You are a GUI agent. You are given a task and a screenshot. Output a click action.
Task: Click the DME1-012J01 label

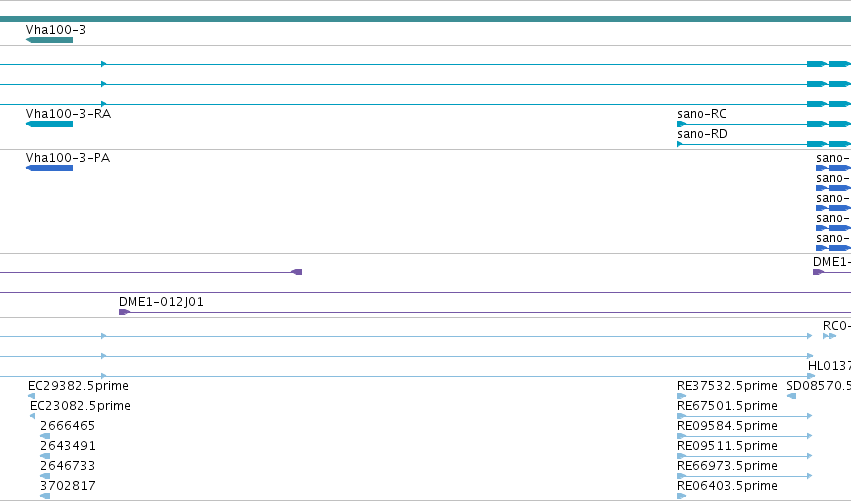click(161, 302)
